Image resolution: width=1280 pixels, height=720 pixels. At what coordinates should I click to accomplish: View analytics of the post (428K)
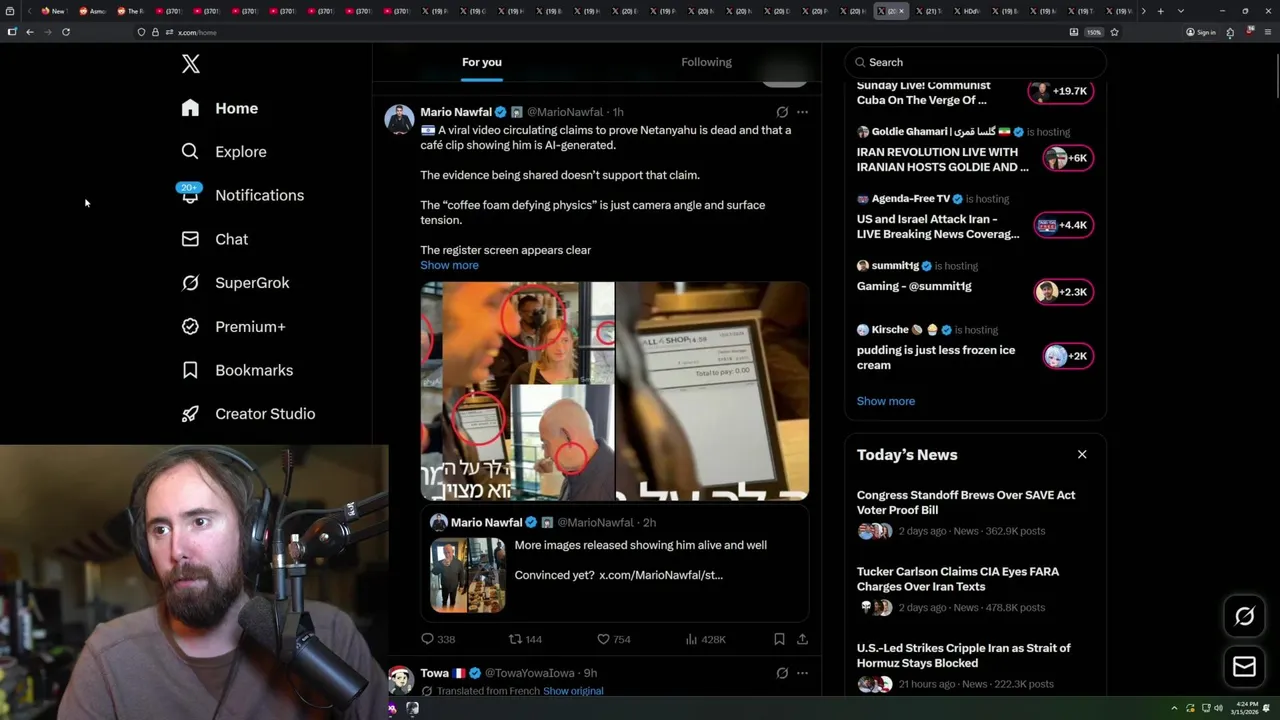pos(706,639)
